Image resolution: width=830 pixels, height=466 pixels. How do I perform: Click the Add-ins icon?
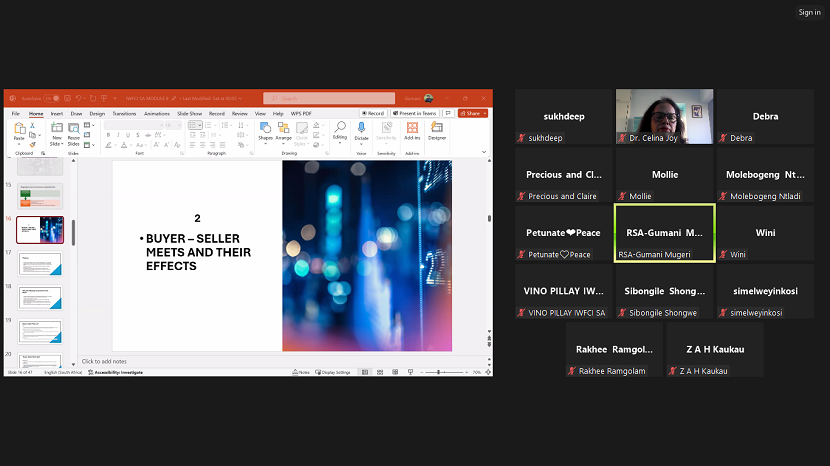tap(412, 130)
